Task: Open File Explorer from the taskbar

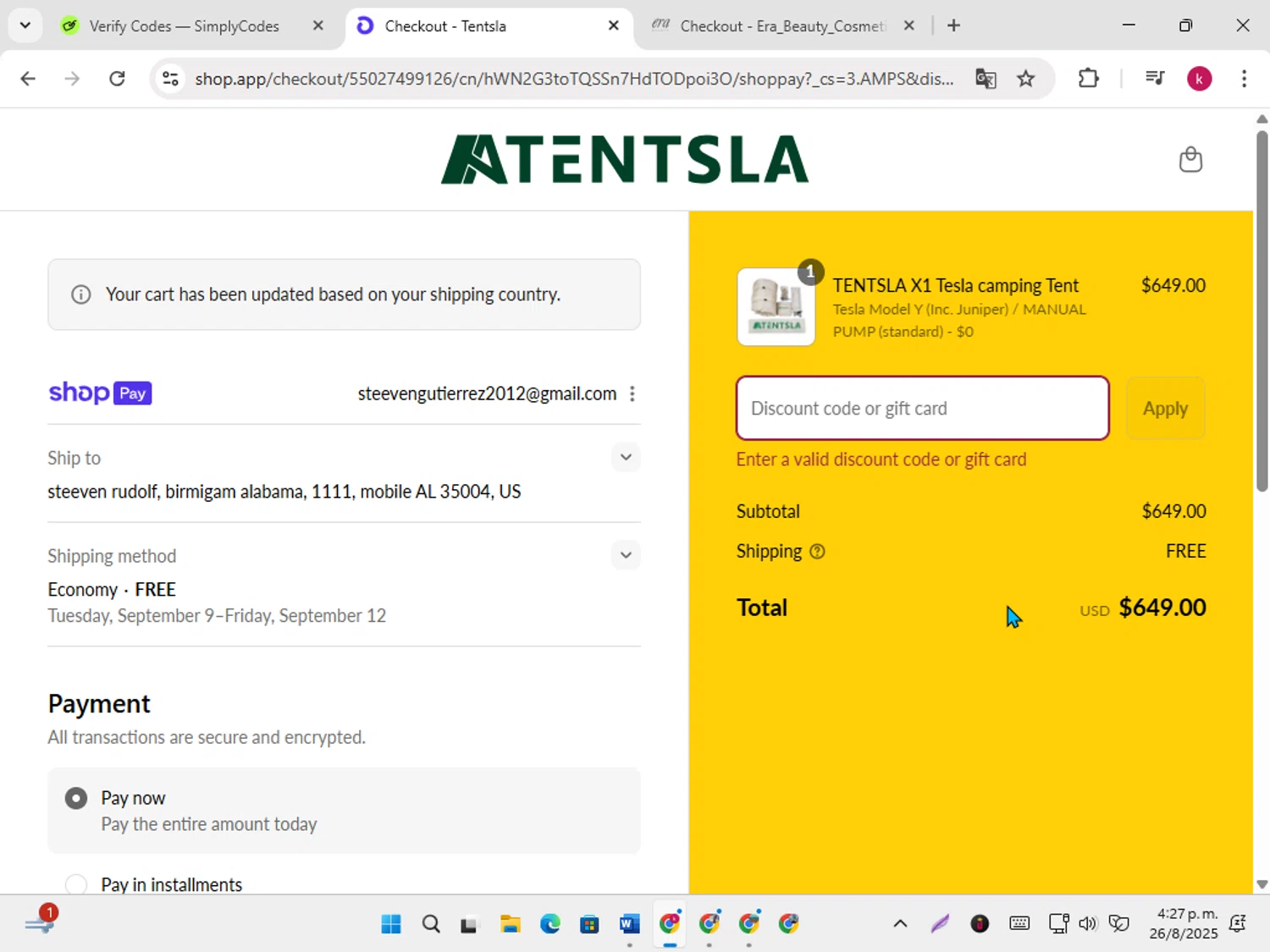Action: [x=510, y=923]
